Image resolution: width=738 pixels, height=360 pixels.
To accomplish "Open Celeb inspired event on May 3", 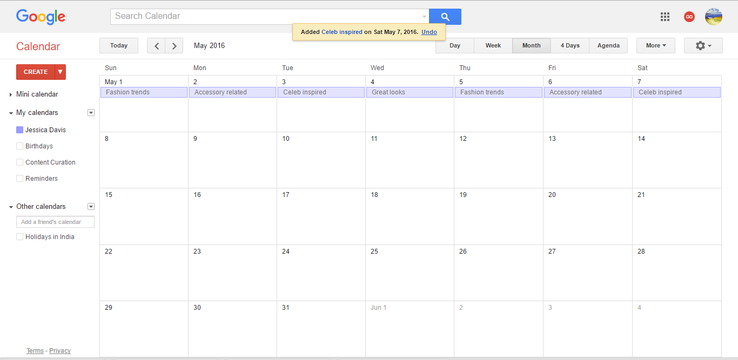I will [x=321, y=92].
